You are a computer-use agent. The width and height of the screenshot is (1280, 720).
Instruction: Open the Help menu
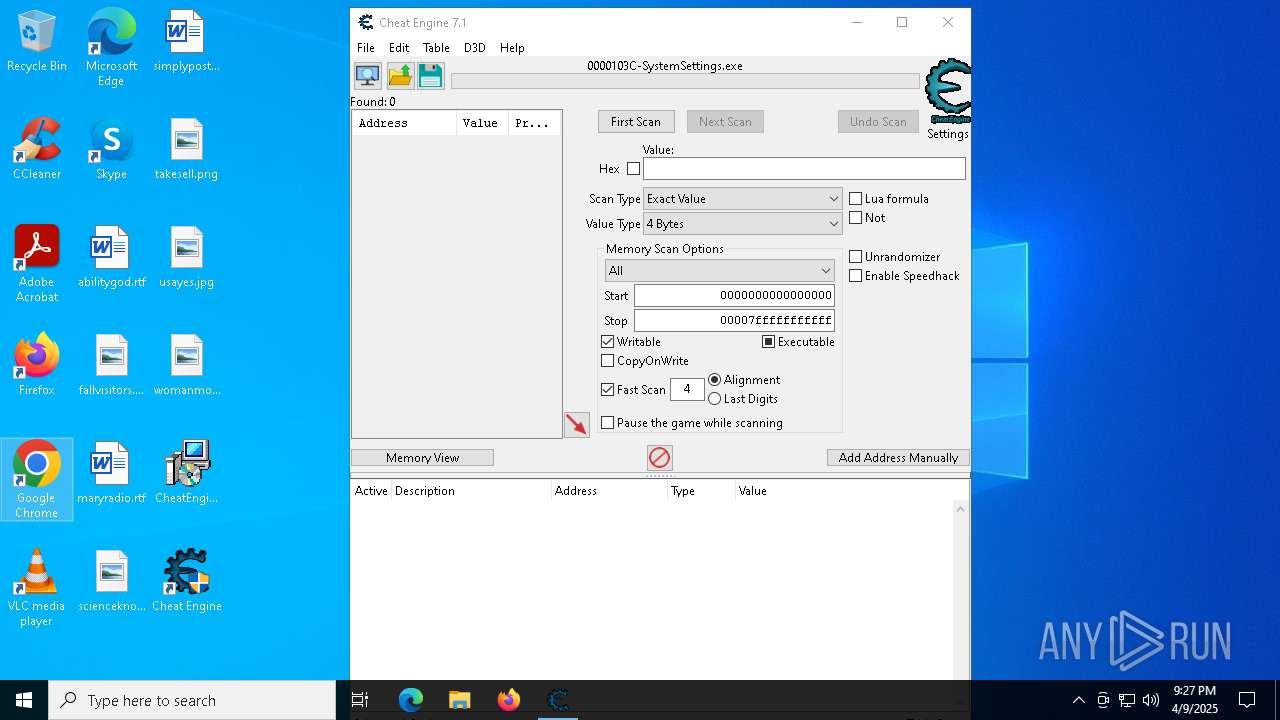pos(512,48)
